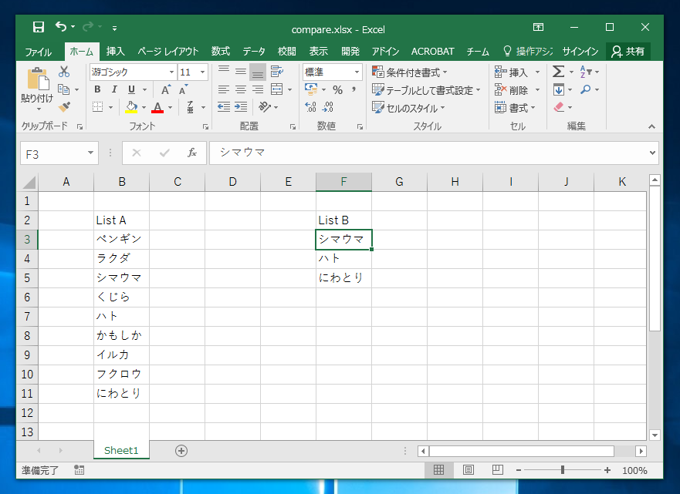
Task: Undo the last action
Action: [61, 27]
